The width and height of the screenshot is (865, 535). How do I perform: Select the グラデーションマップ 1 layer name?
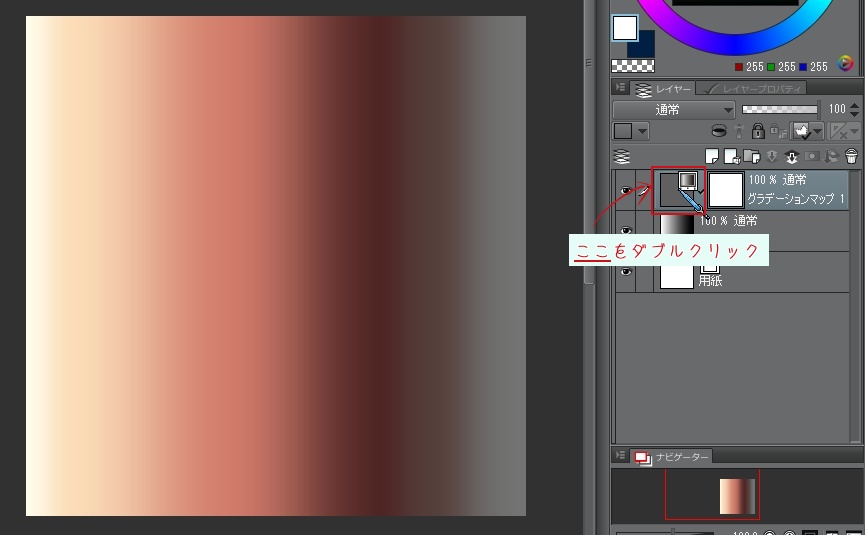(x=795, y=199)
